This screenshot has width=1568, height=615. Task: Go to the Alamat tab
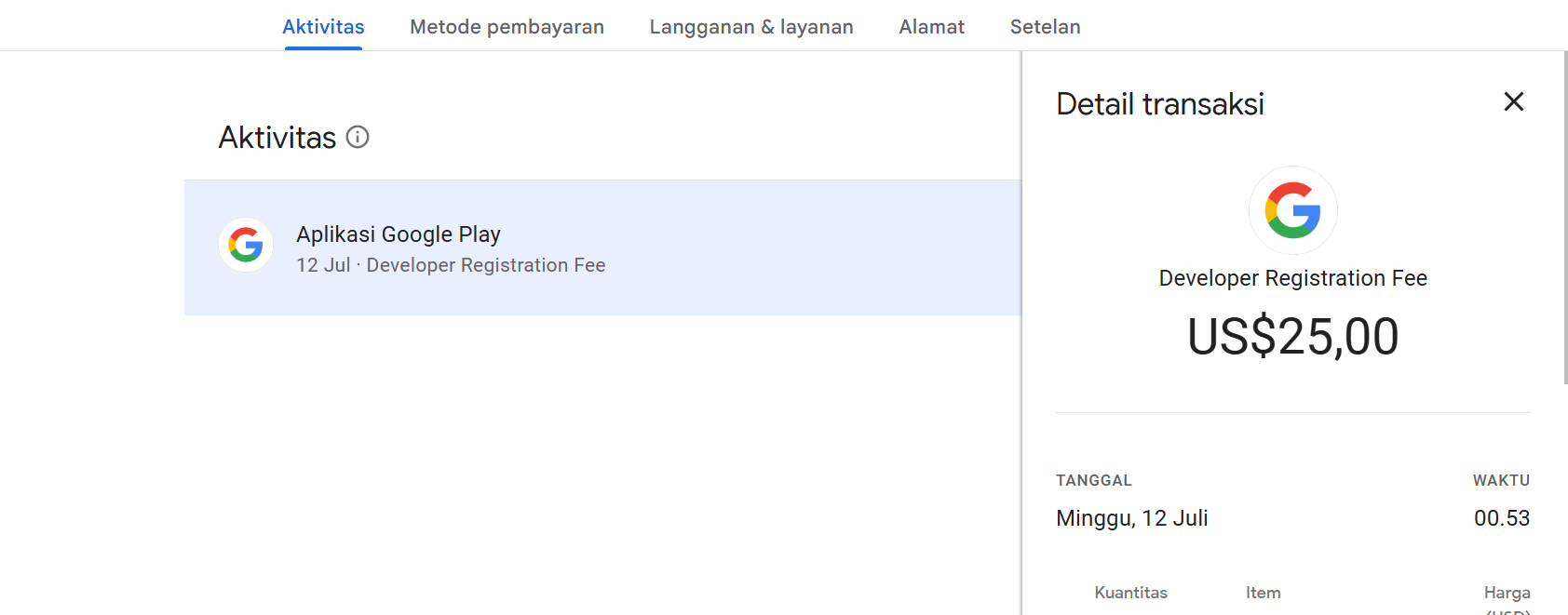pos(931,27)
